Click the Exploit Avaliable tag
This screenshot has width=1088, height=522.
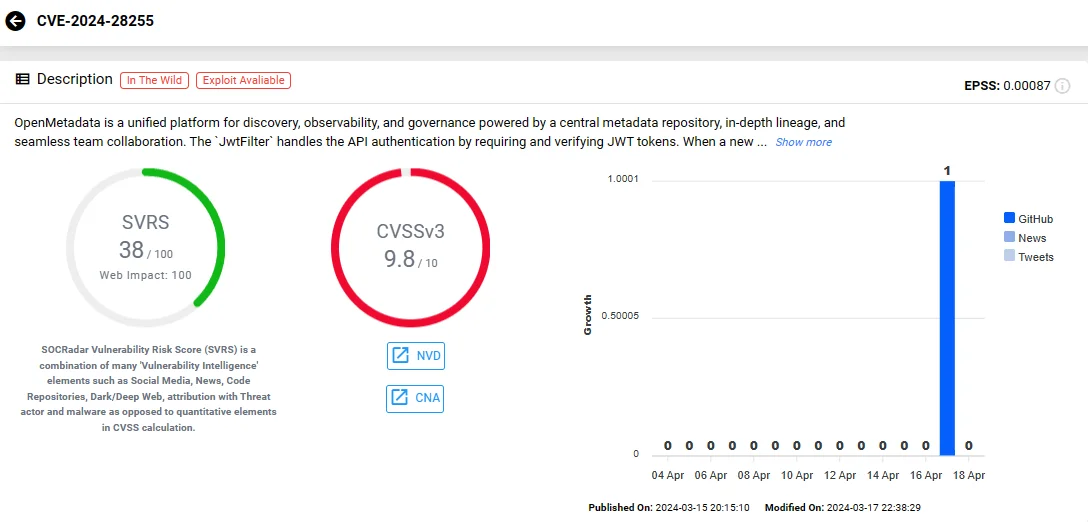pos(244,81)
